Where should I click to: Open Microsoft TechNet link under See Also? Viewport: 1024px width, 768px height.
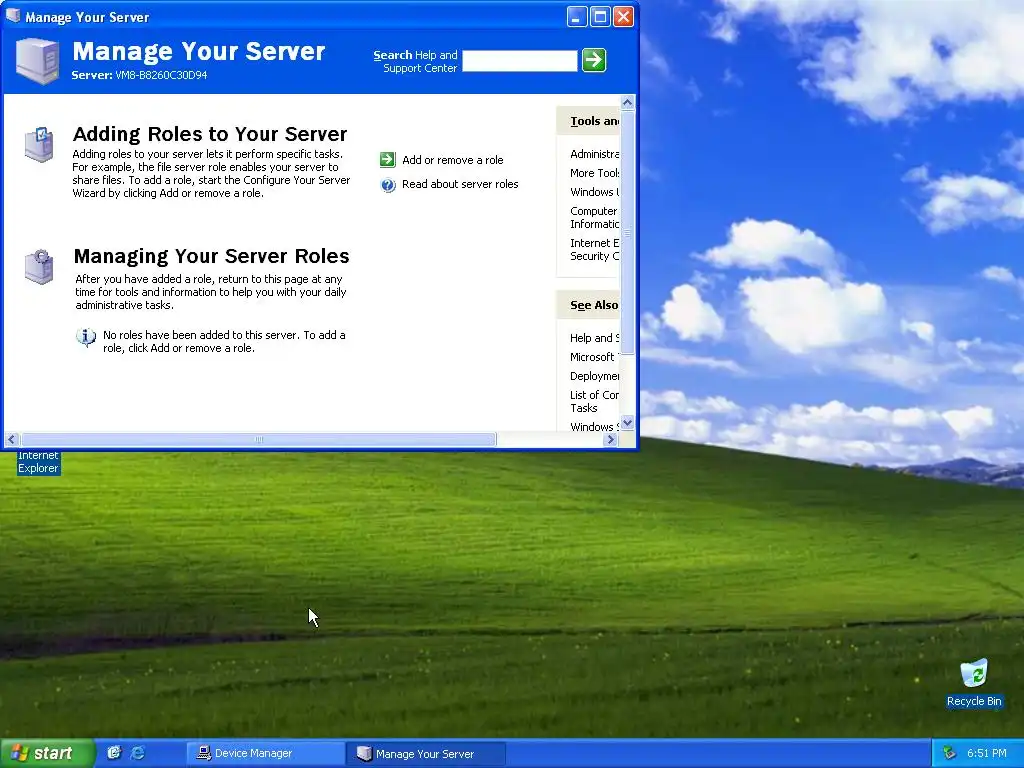coord(593,357)
